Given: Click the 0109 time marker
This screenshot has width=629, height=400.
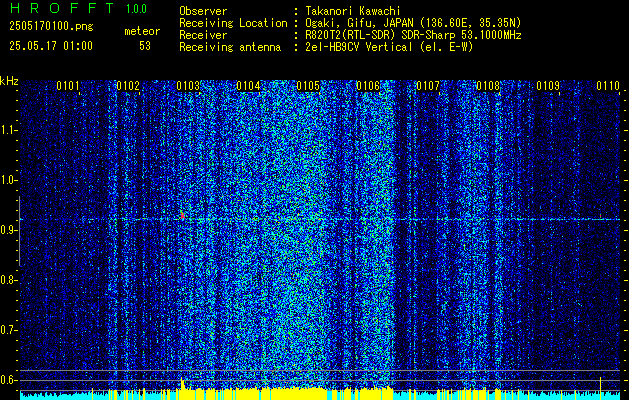Looking at the screenshot, I should (548, 85).
